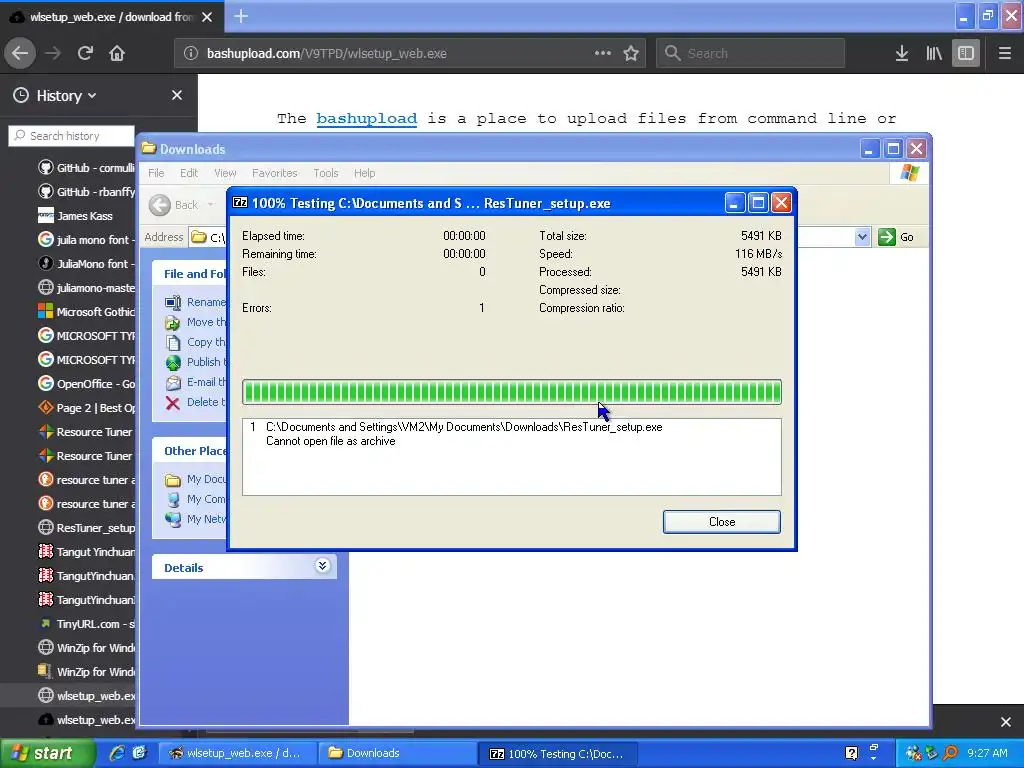
Task: Expand address bar dropdown in Downloads
Action: click(x=862, y=237)
